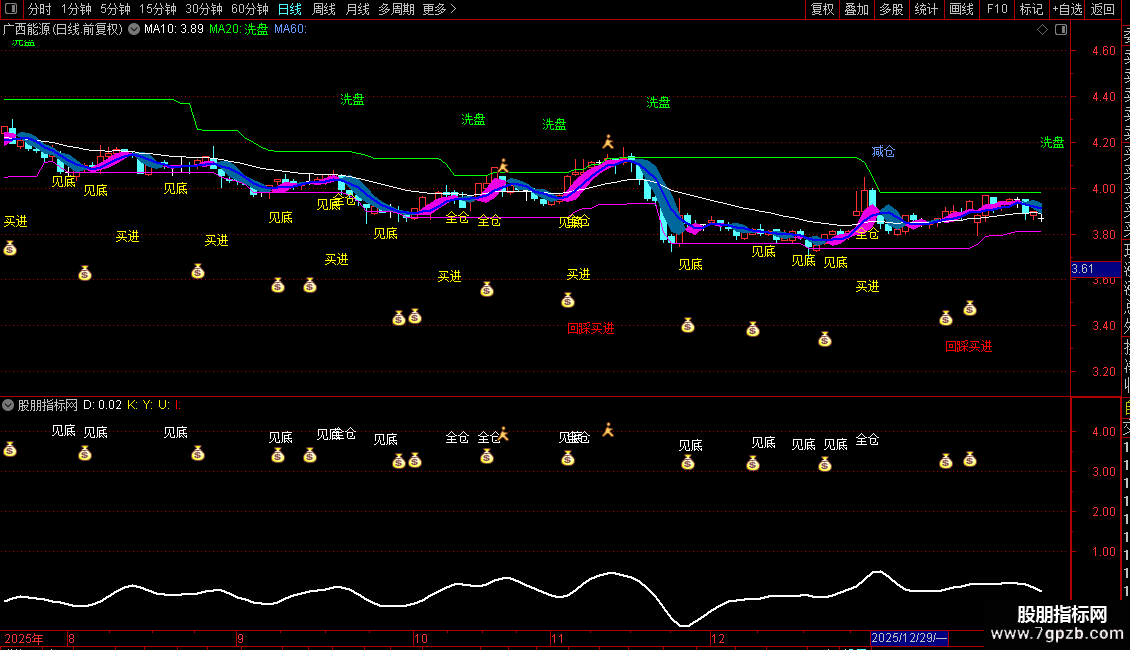Add stock via +自选 button
Screen dimensions: 1130x650
click(x=1067, y=9)
